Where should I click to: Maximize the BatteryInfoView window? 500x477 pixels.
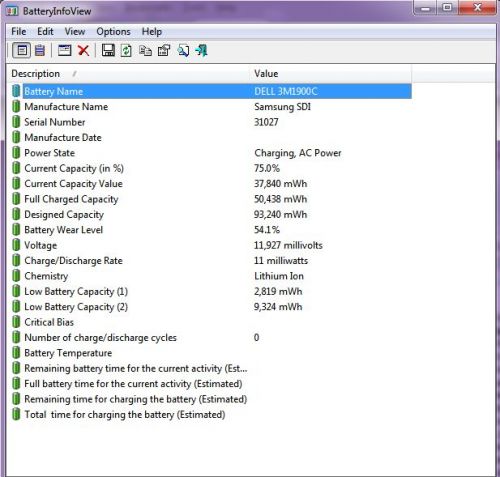click(447, 7)
